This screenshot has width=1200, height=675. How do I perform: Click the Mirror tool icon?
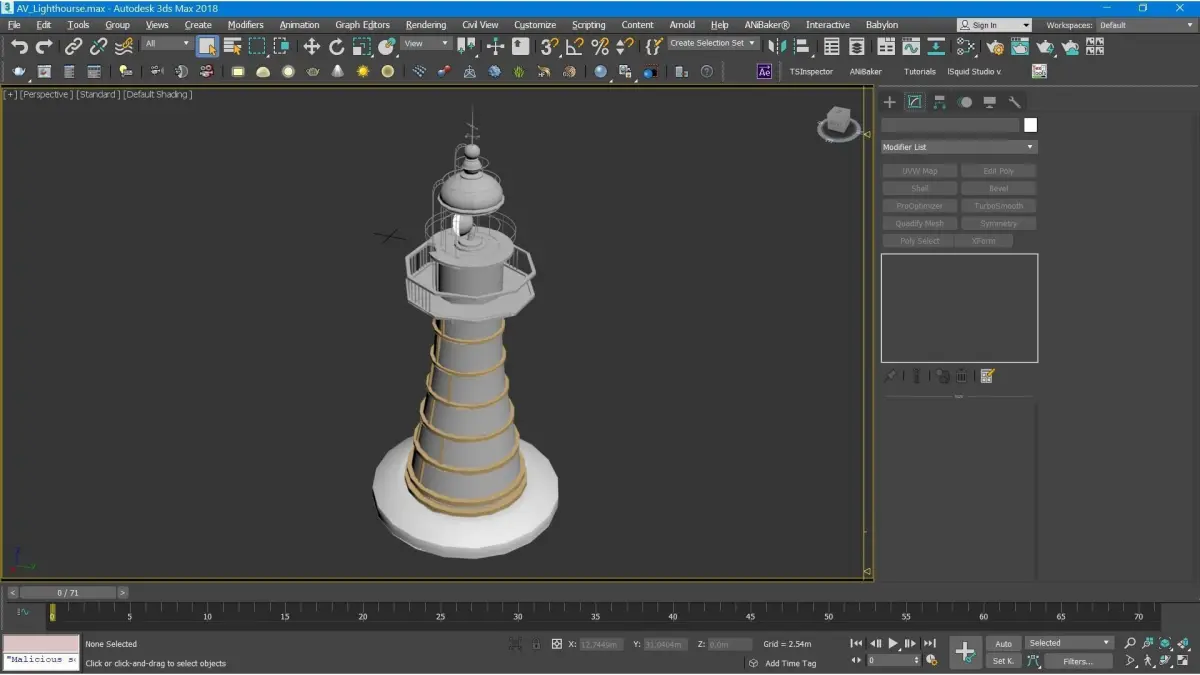(x=776, y=46)
